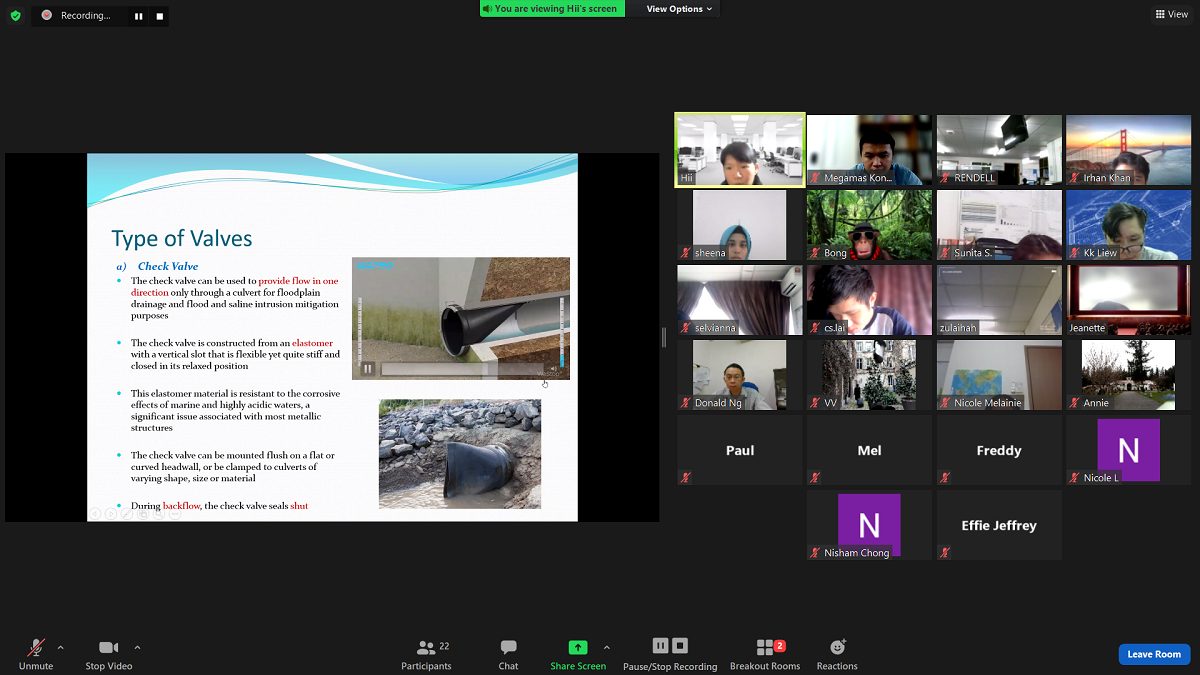Image resolution: width=1200 pixels, height=675 pixels.
Task: Expand share options arrow beside Share Screen
Action: pyautogui.click(x=606, y=647)
